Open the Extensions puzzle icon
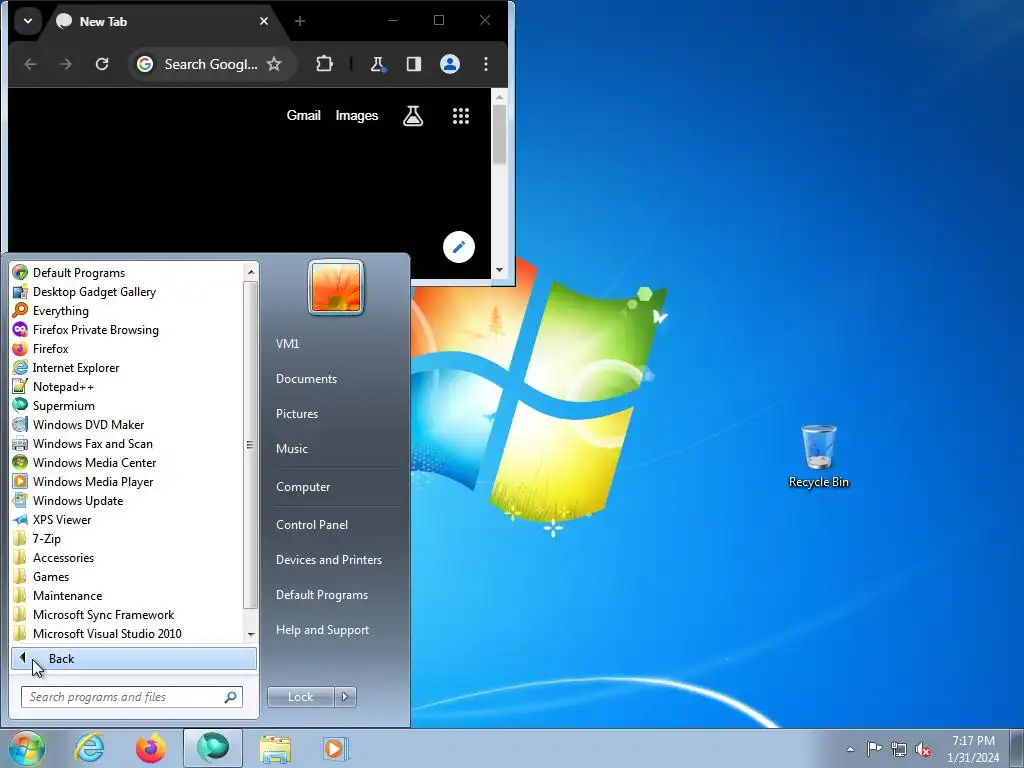 [325, 64]
